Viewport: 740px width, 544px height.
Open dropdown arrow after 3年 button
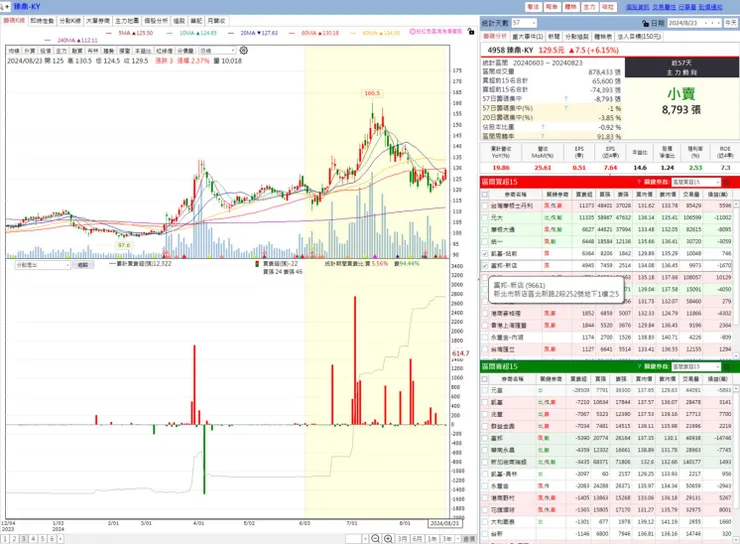pyautogui.click(x=458, y=538)
